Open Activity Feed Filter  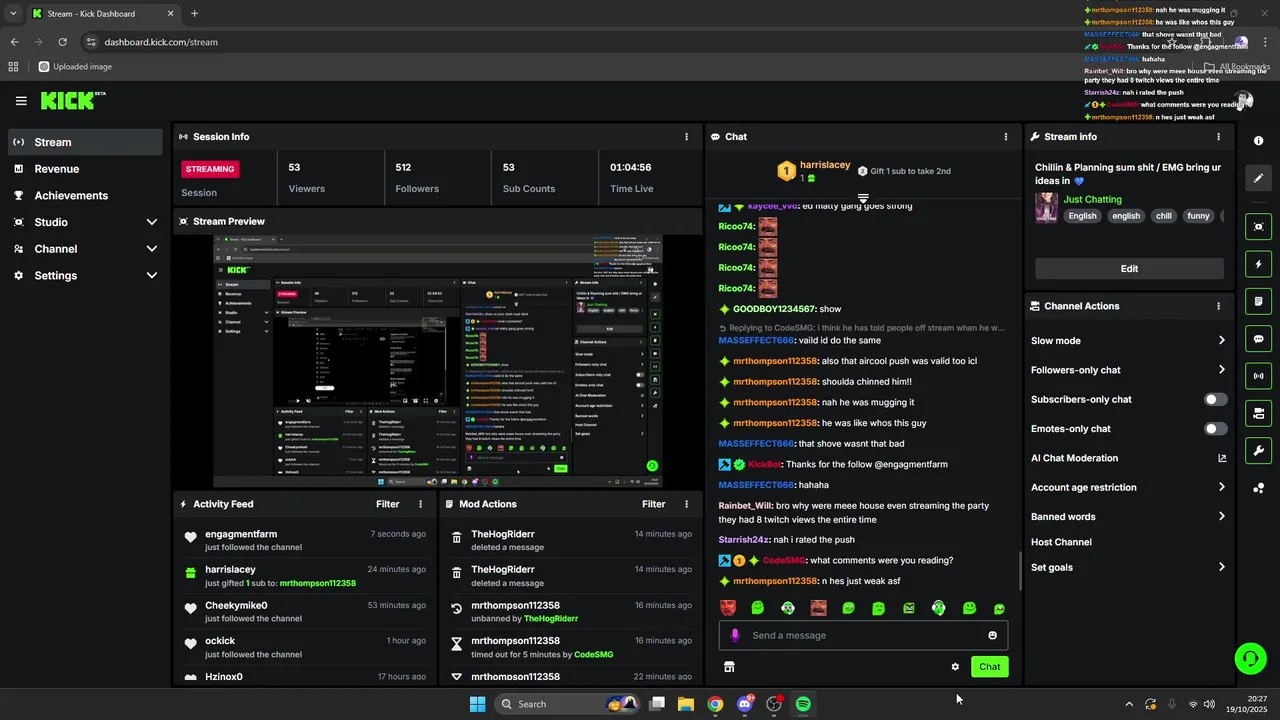(387, 504)
